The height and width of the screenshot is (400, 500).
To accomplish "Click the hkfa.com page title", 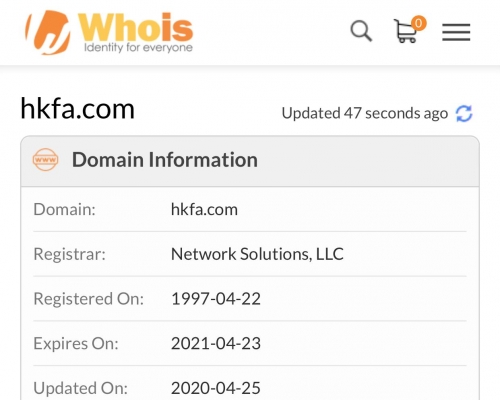I will click(77, 108).
